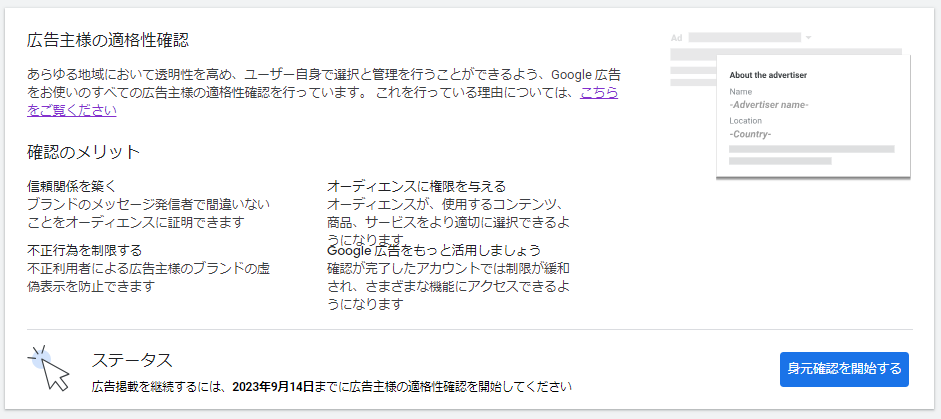This screenshot has height=419, width=941.
Task: Click the 2023年9月14日 deadline date
Action: pos(273,386)
